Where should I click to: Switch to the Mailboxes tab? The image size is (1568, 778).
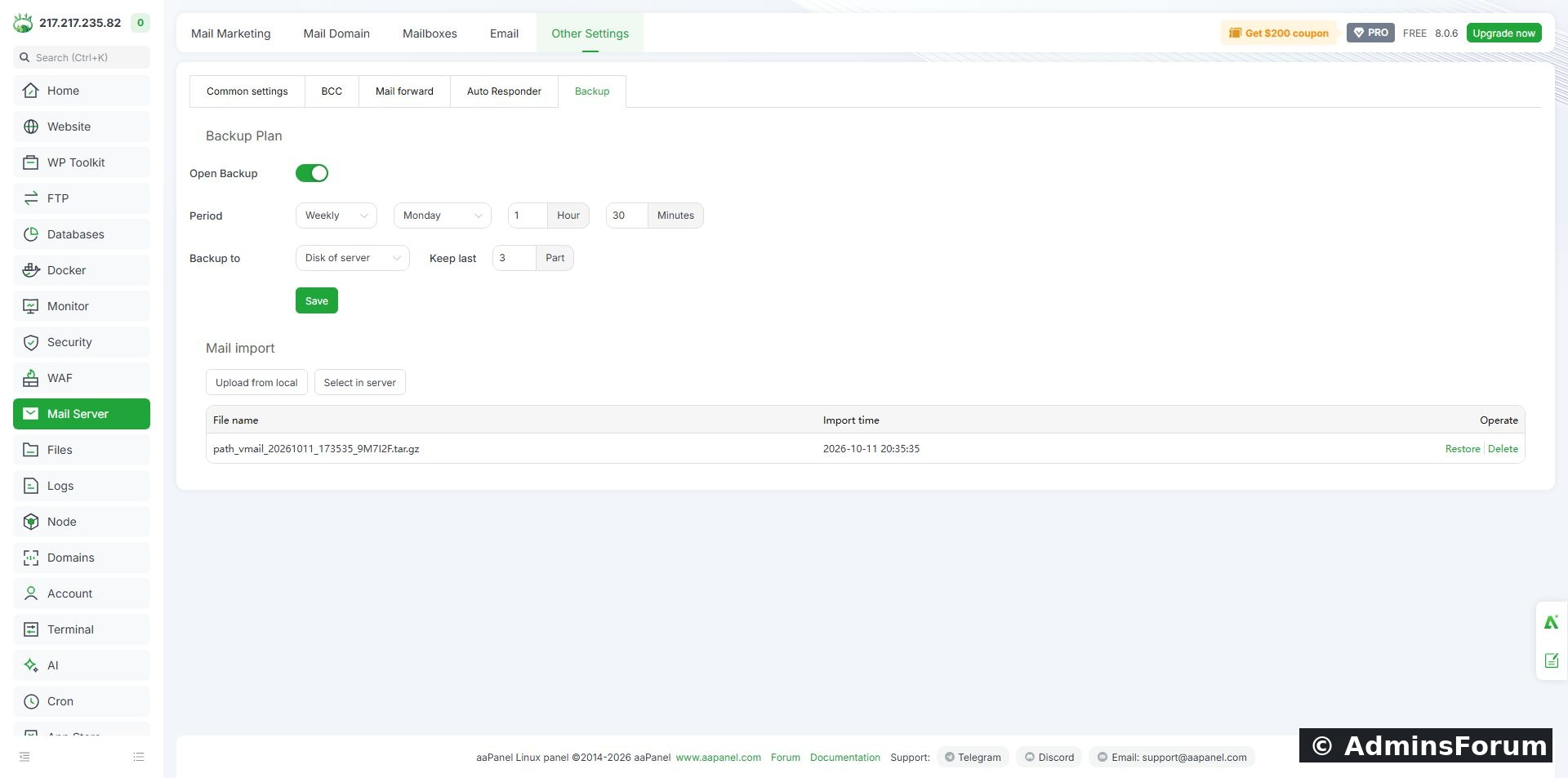tap(430, 33)
